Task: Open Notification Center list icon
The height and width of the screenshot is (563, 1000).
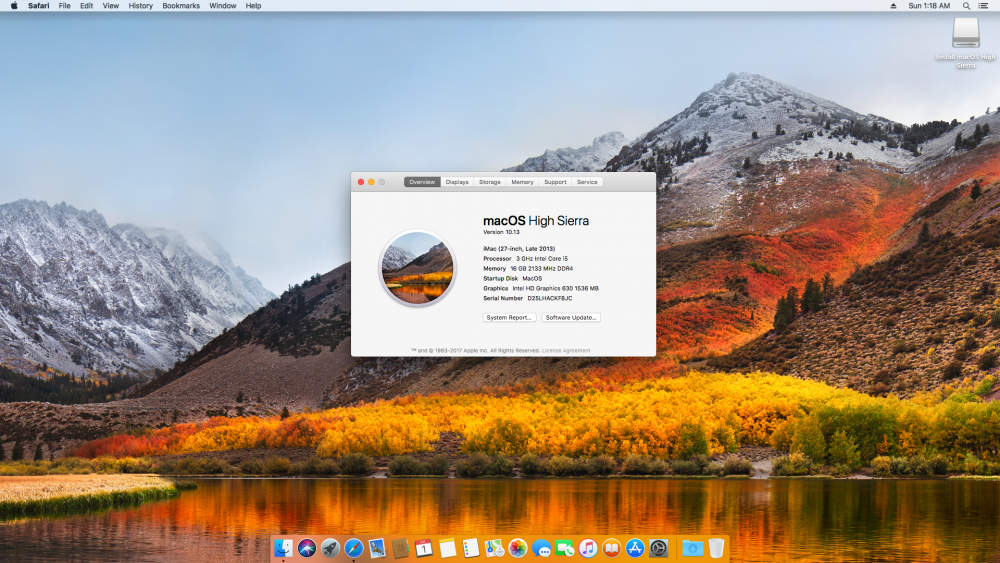Action: (x=983, y=6)
